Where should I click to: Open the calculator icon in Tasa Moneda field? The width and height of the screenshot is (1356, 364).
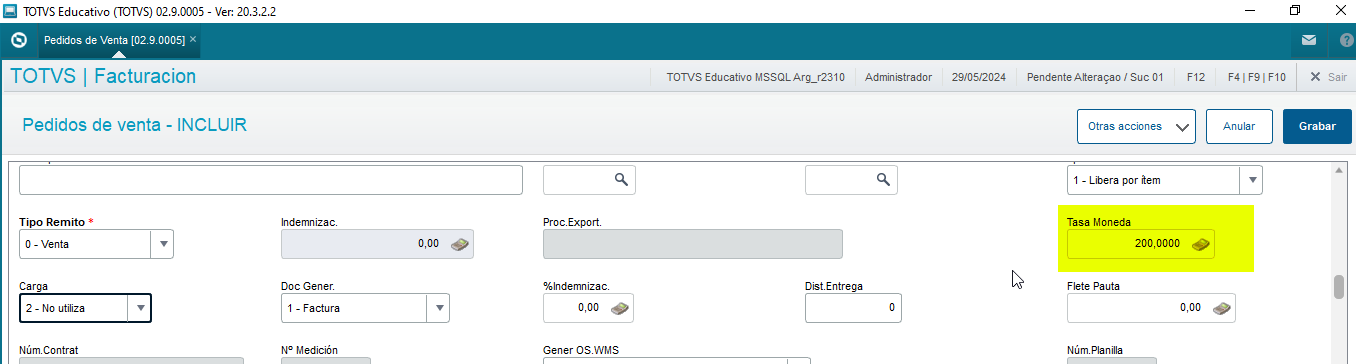coord(1201,244)
